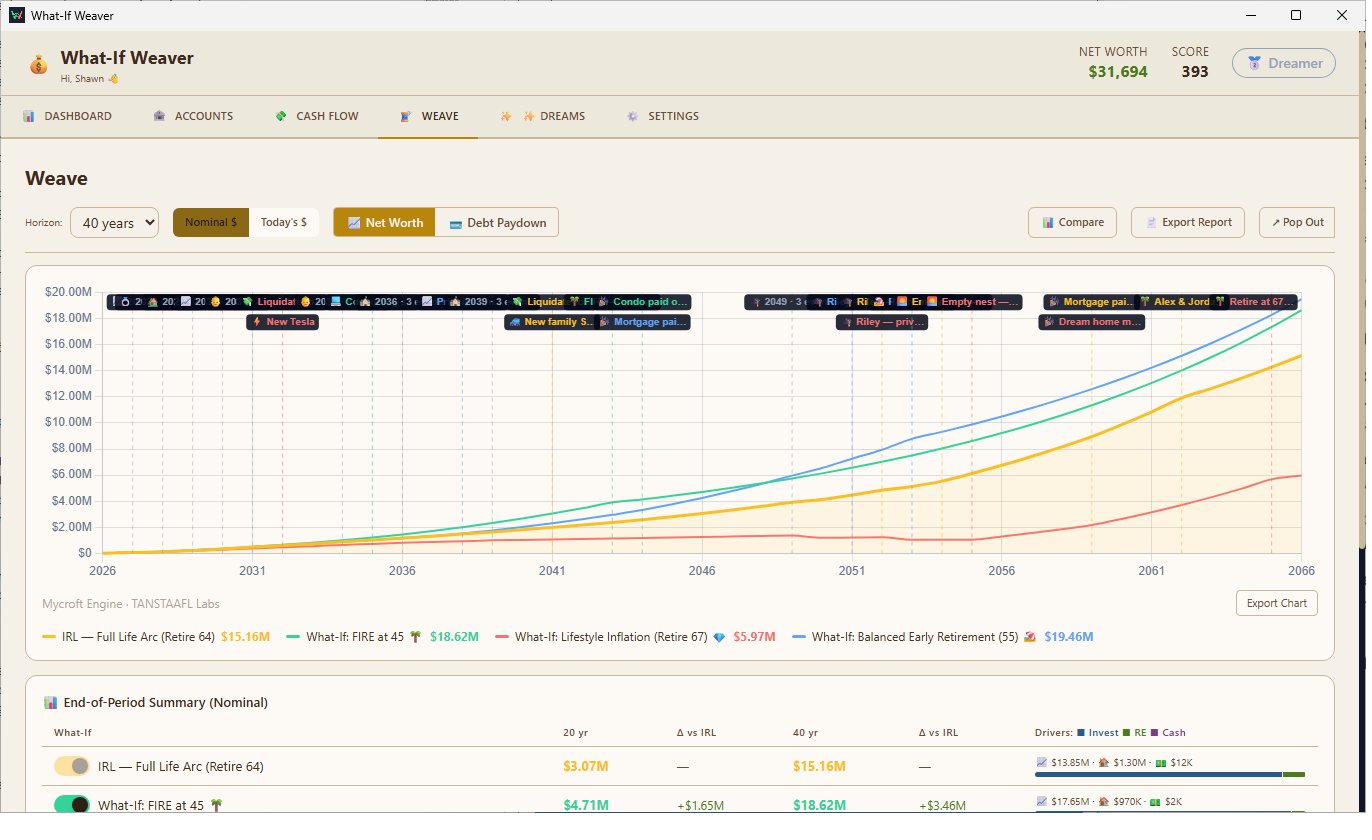Open the Dashboard tab
The image size is (1372, 840).
[67, 116]
